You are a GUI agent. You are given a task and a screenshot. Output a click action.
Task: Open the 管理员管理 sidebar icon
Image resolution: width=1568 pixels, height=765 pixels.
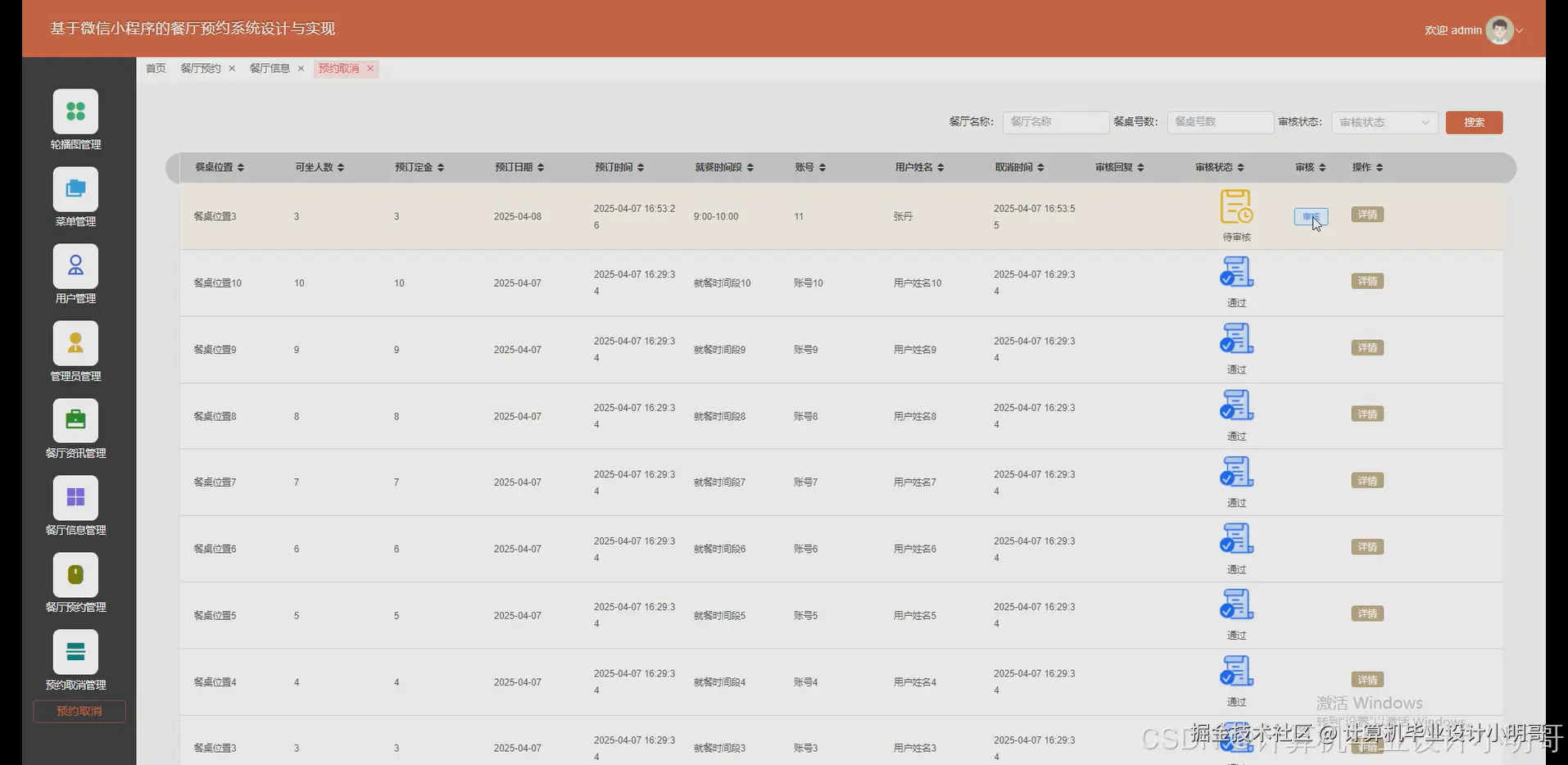coord(75,343)
